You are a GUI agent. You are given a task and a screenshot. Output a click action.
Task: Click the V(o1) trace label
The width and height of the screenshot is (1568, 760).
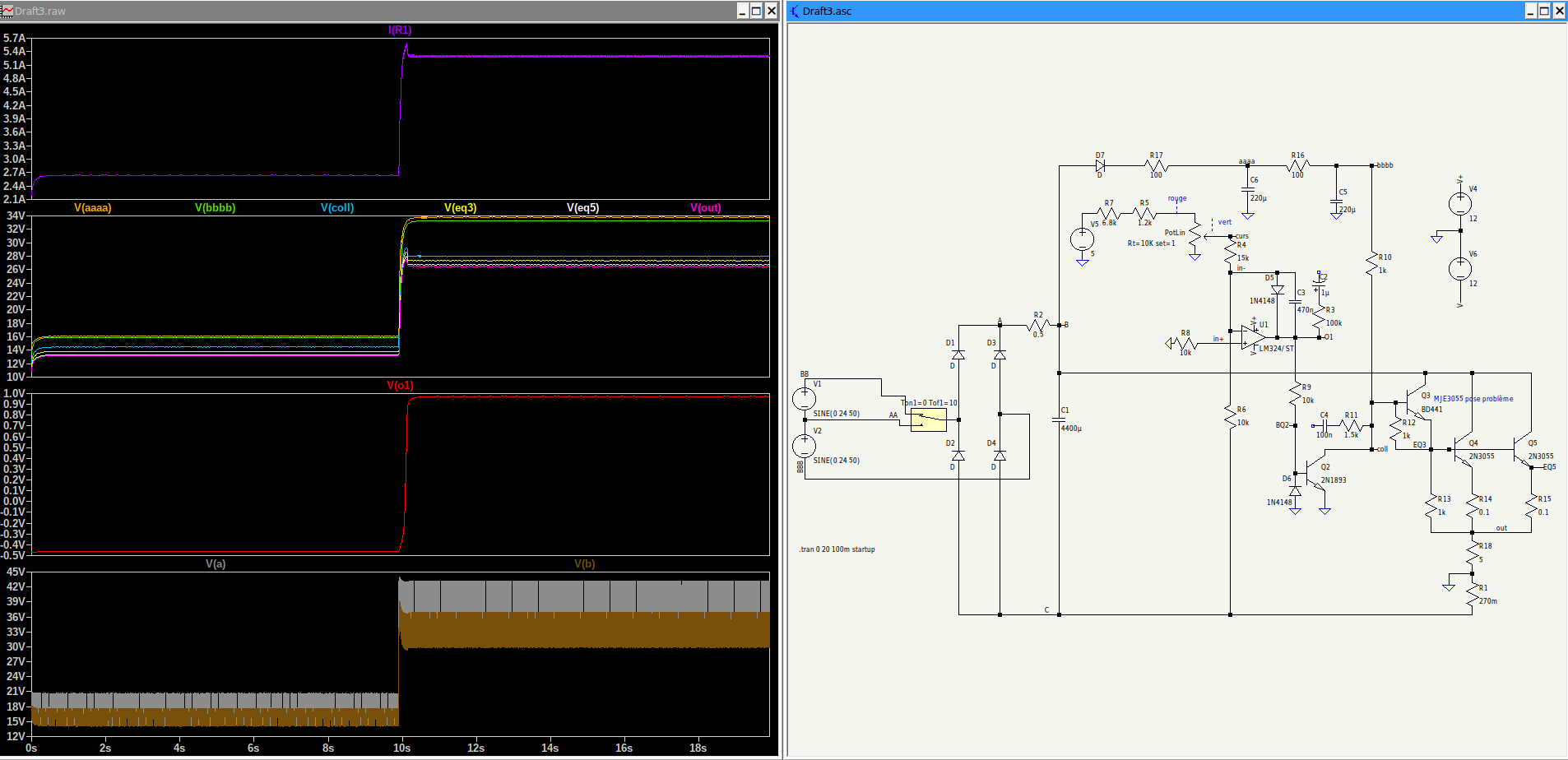point(400,386)
